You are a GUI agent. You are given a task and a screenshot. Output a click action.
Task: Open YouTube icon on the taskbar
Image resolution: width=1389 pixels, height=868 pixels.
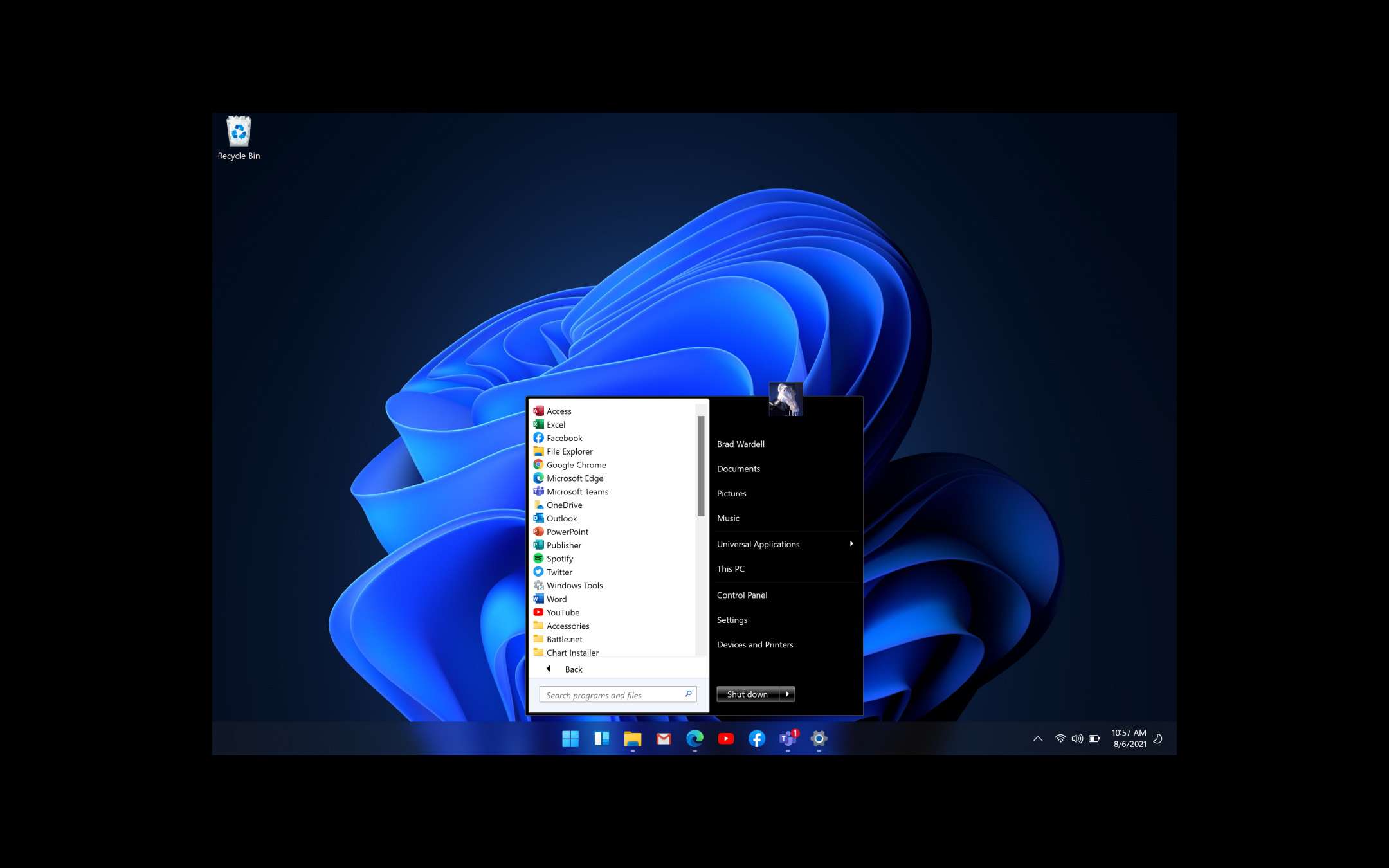point(725,739)
